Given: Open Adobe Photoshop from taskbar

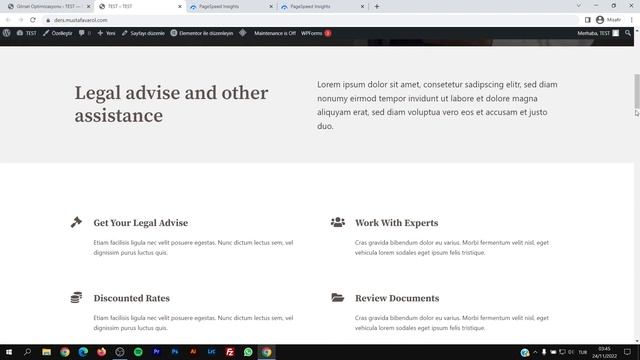Looking at the screenshot, I should (175, 352).
